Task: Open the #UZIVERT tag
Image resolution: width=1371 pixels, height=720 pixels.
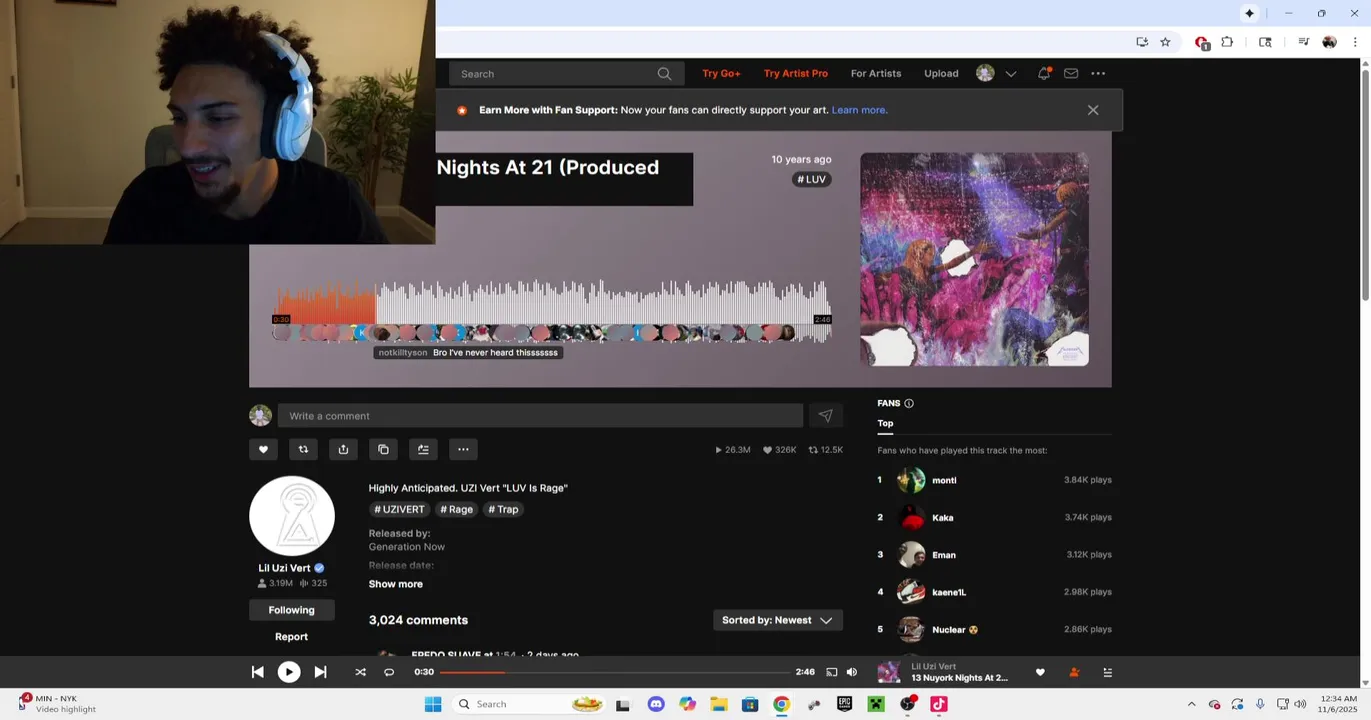Action: tap(399, 510)
